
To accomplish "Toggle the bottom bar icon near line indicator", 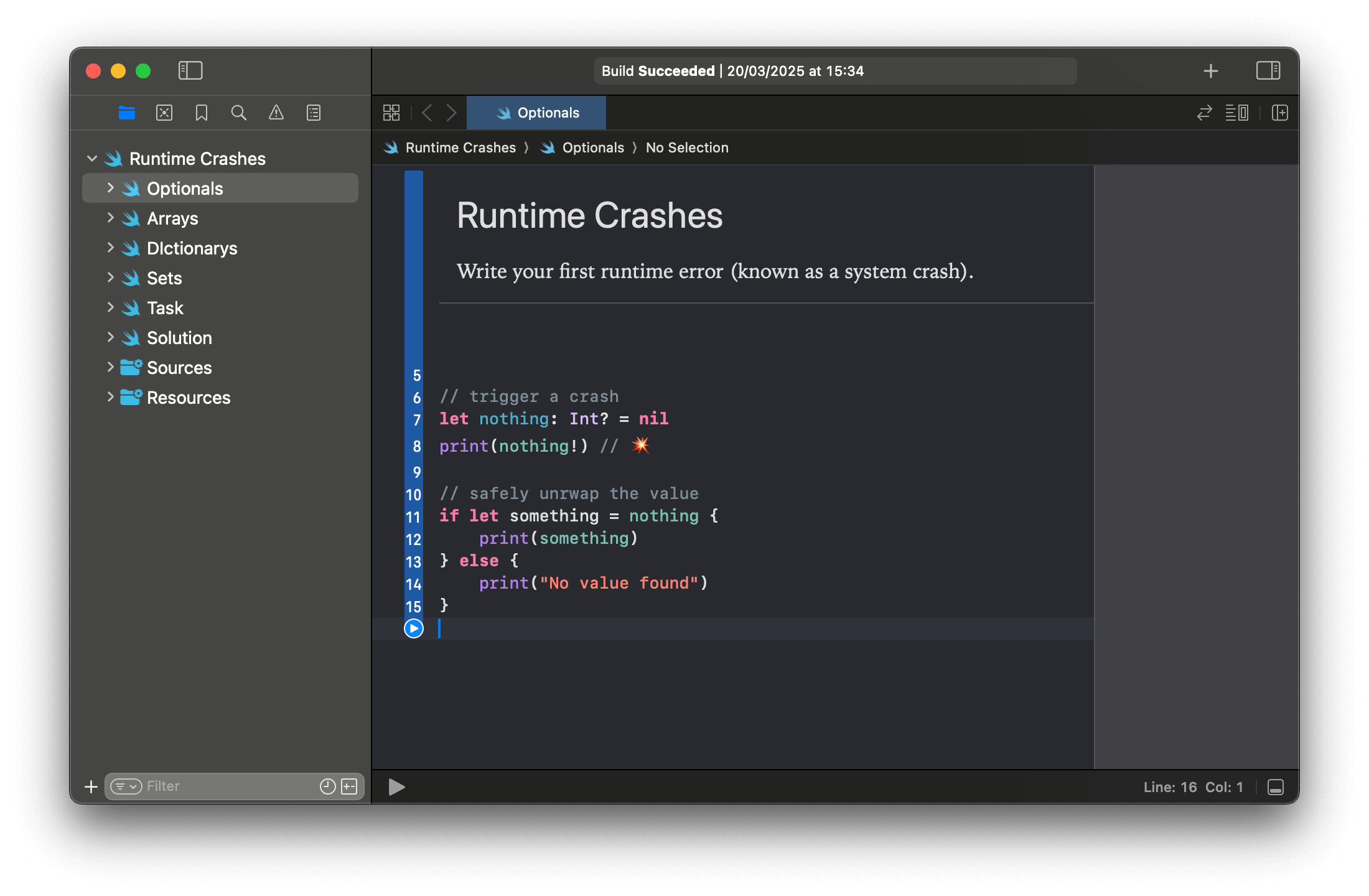I will click(1274, 786).
